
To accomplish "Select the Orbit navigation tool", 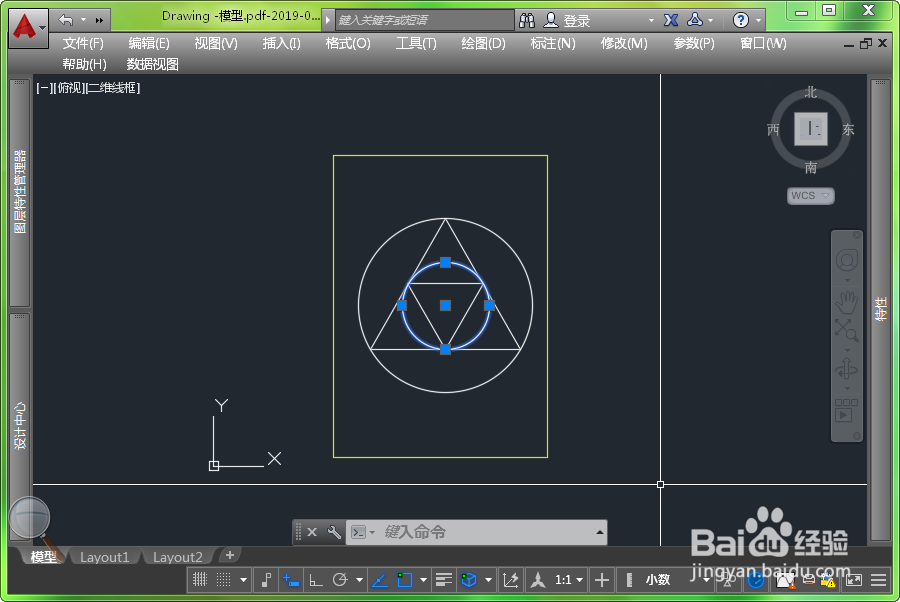I will (847, 368).
